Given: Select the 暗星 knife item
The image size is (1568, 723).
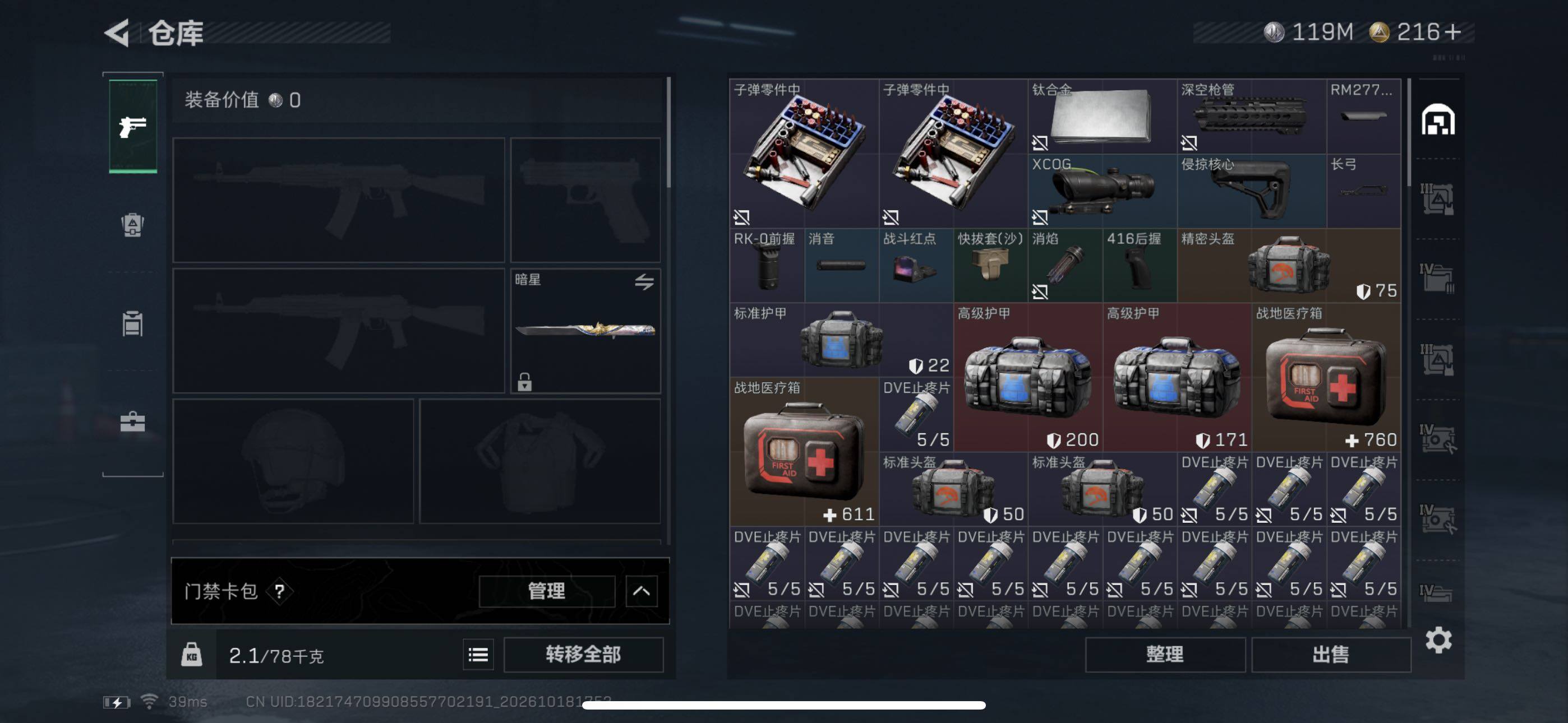Looking at the screenshot, I should (x=585, y=331).
